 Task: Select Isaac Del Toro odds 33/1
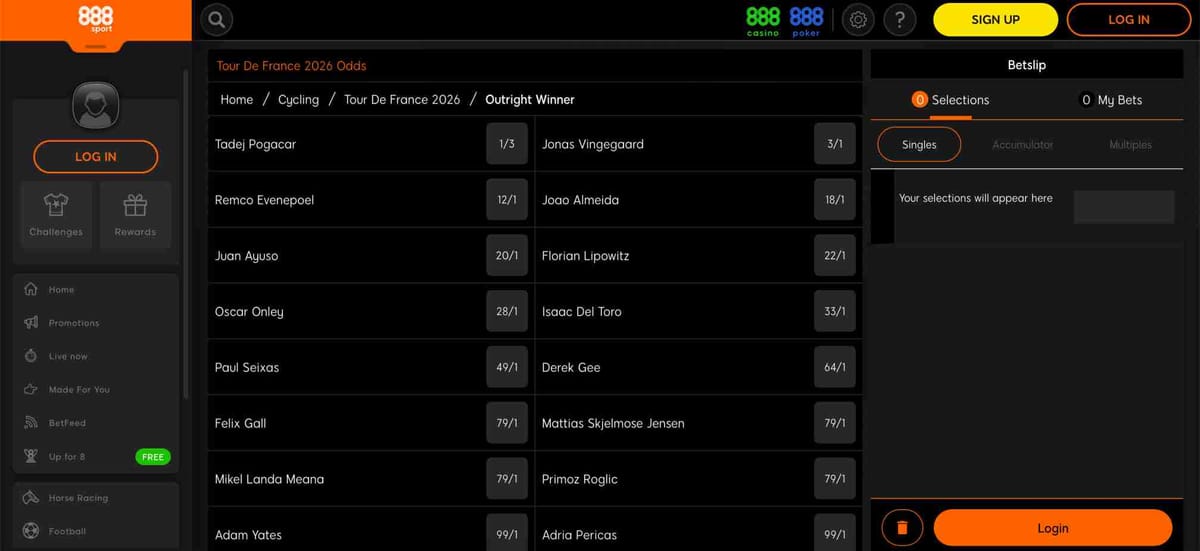835,312
